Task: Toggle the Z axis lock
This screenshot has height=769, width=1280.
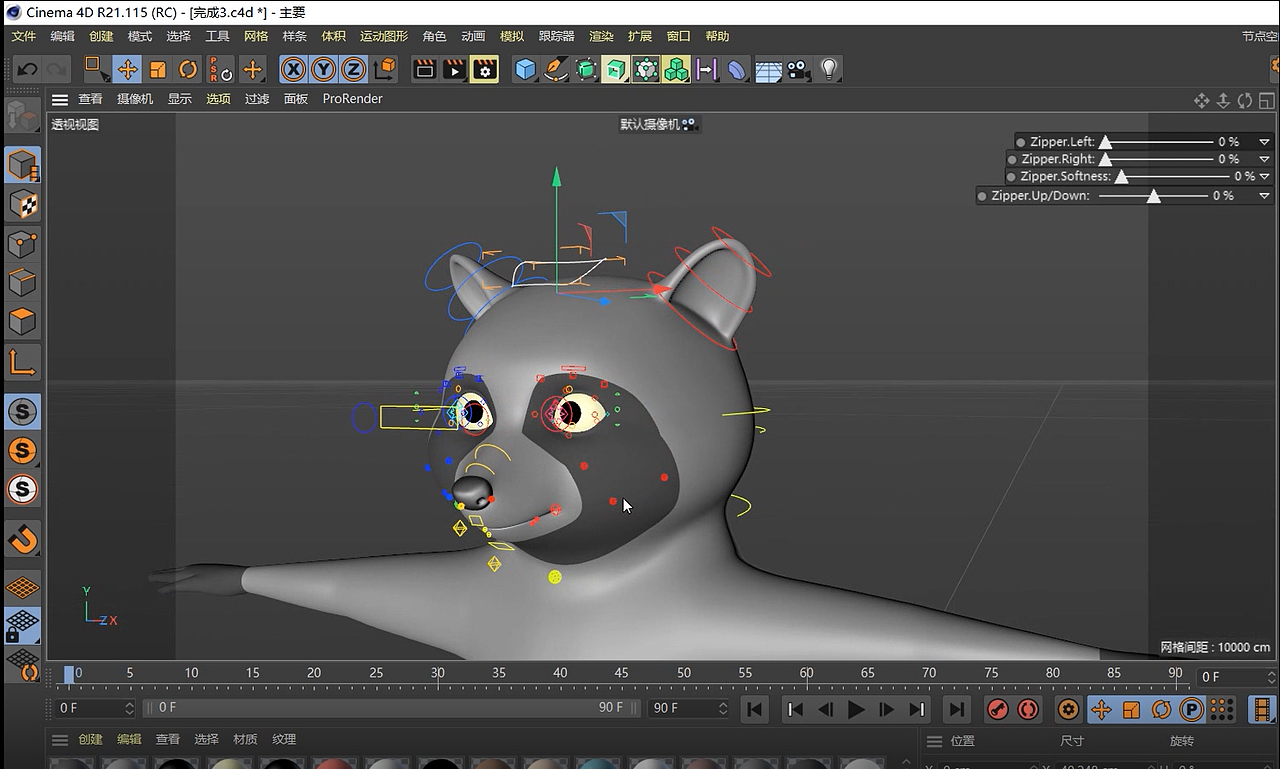Action: pyautogui.click(x=353, y=69)
